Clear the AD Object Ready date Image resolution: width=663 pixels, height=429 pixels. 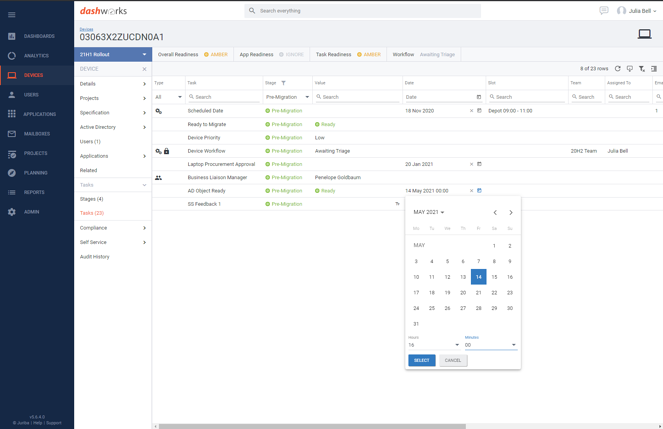(x=471, y=191)
